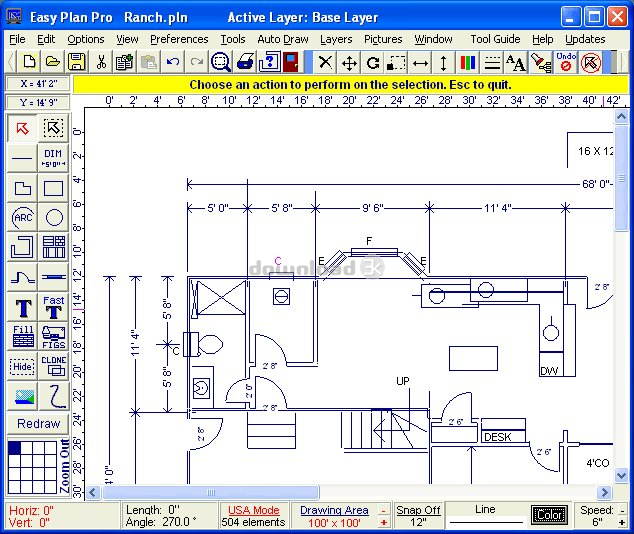This screenshot has width=634, height=534.
Task: Click the horizontal scrollbar right arrow
Action: pyautogui.click(x=605, y=492)
